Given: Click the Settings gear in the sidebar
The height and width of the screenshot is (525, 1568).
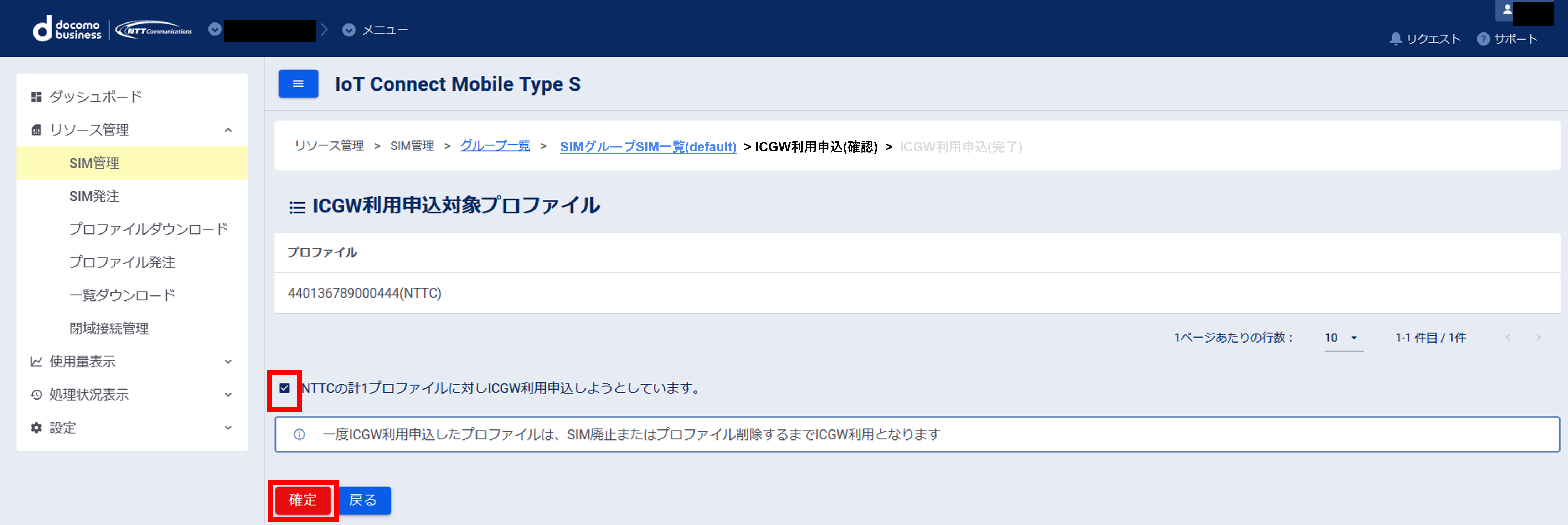Looking at the screenshot, I should pos(36,428).
